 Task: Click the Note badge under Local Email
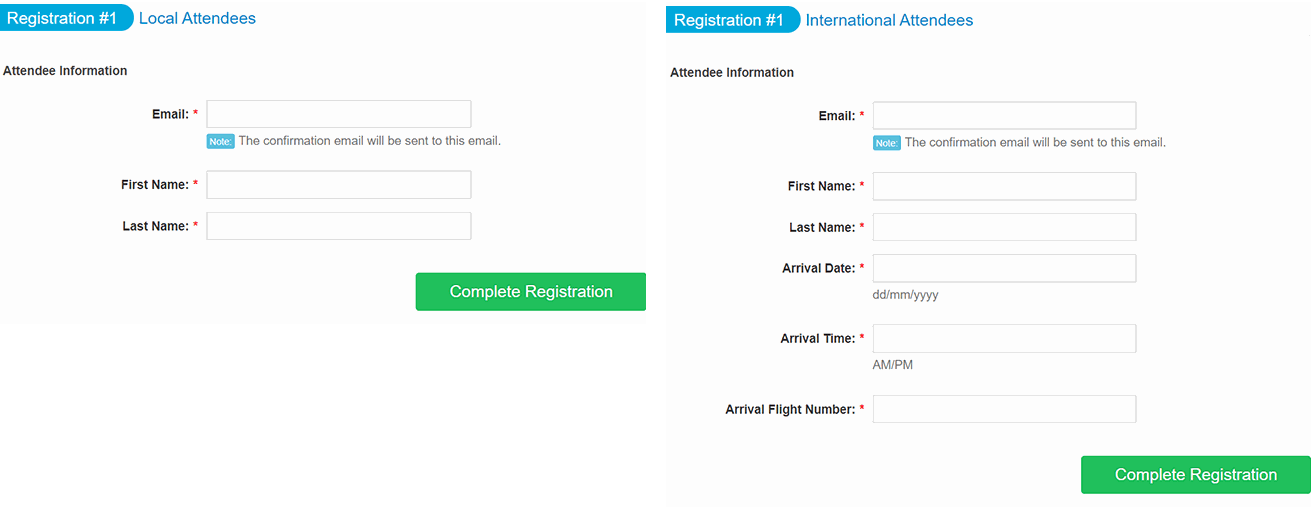[x=220, y=141]
